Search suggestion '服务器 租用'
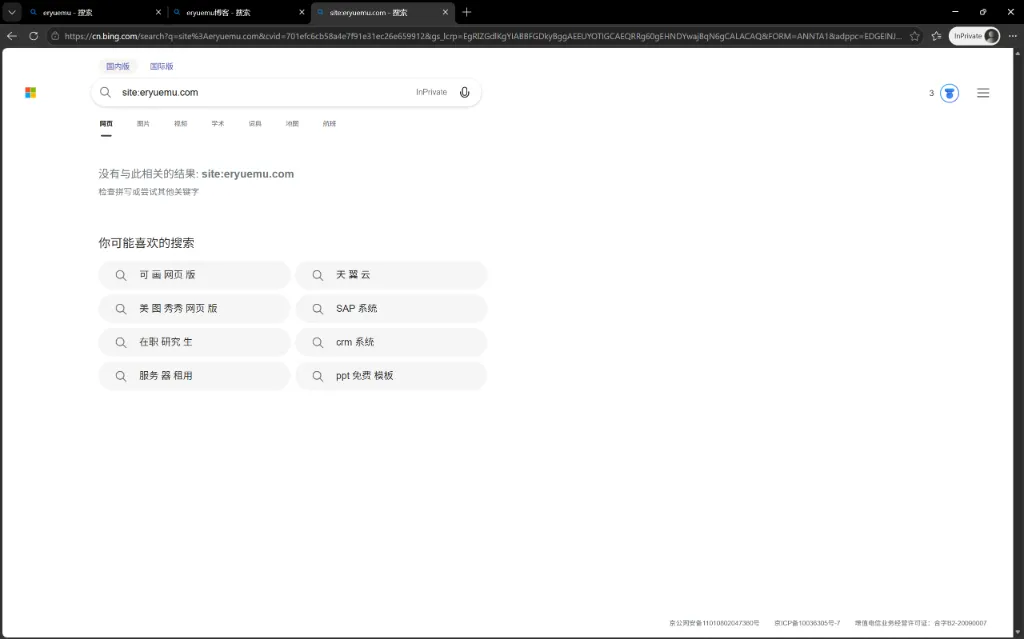Viewport: 1024px width, 639px height. [195, 376]
